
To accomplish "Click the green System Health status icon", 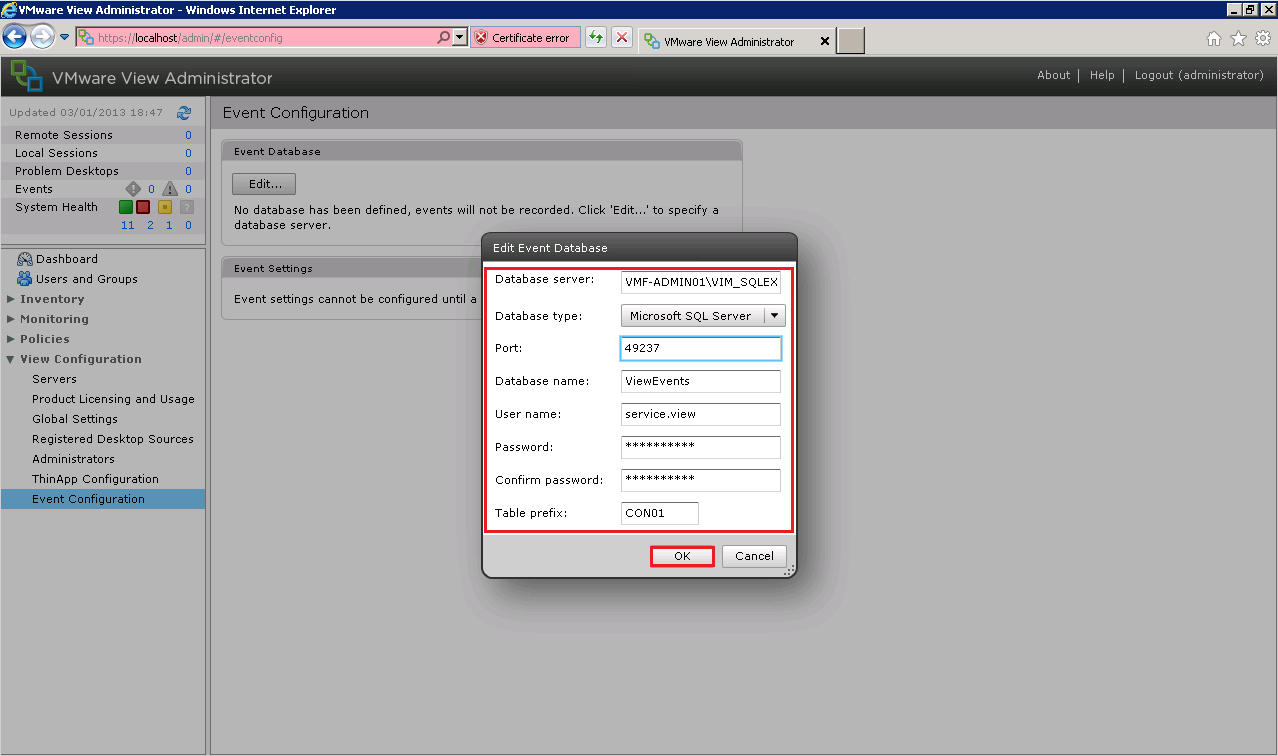I will (x=126, y=207).
